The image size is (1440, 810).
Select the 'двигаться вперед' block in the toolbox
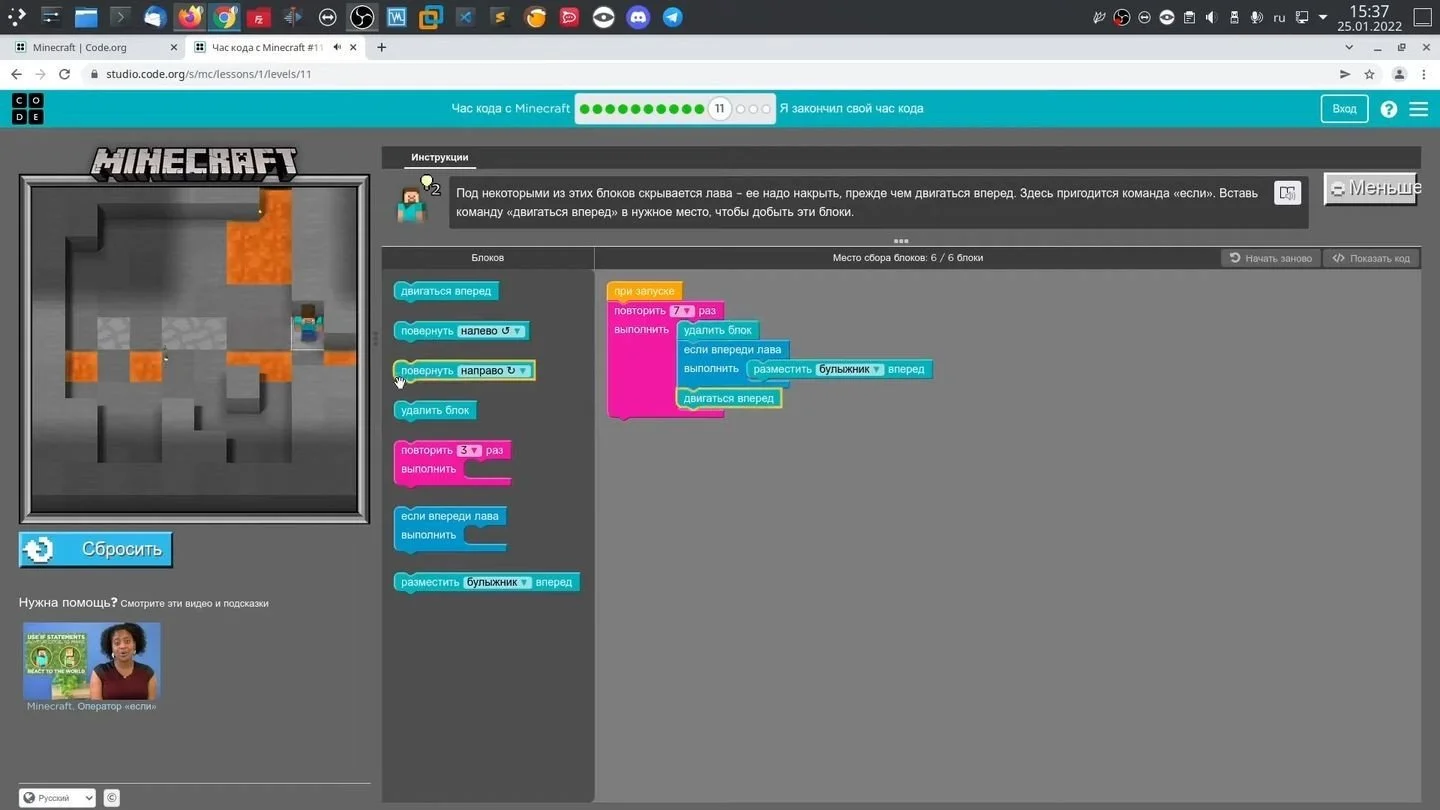coord(446,291)
